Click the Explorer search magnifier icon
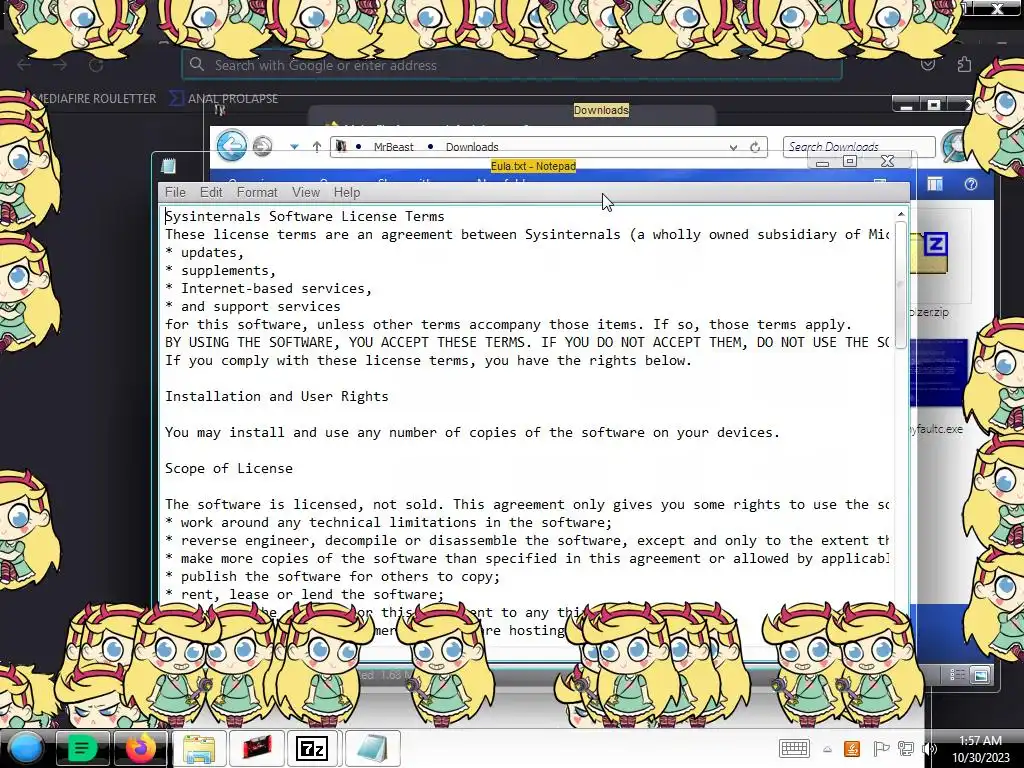The width and height of the screenshot is (1024, 768). click(x=954, y=146)
